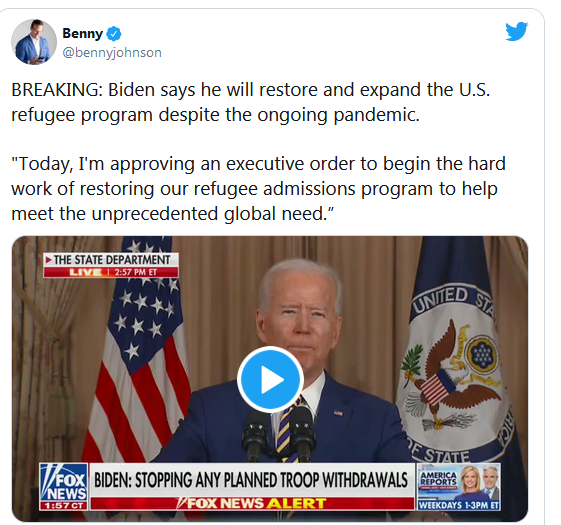Play the embedded Fox News video
The height and width of the screenshot is (525, 561).
270,379
